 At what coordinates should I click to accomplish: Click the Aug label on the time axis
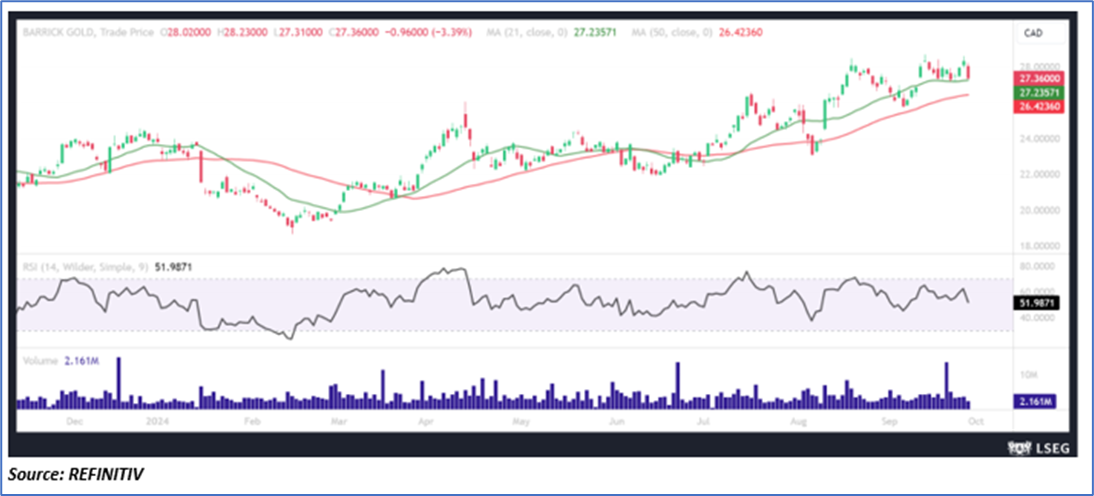pyautogui.click(x=799, y=422)
